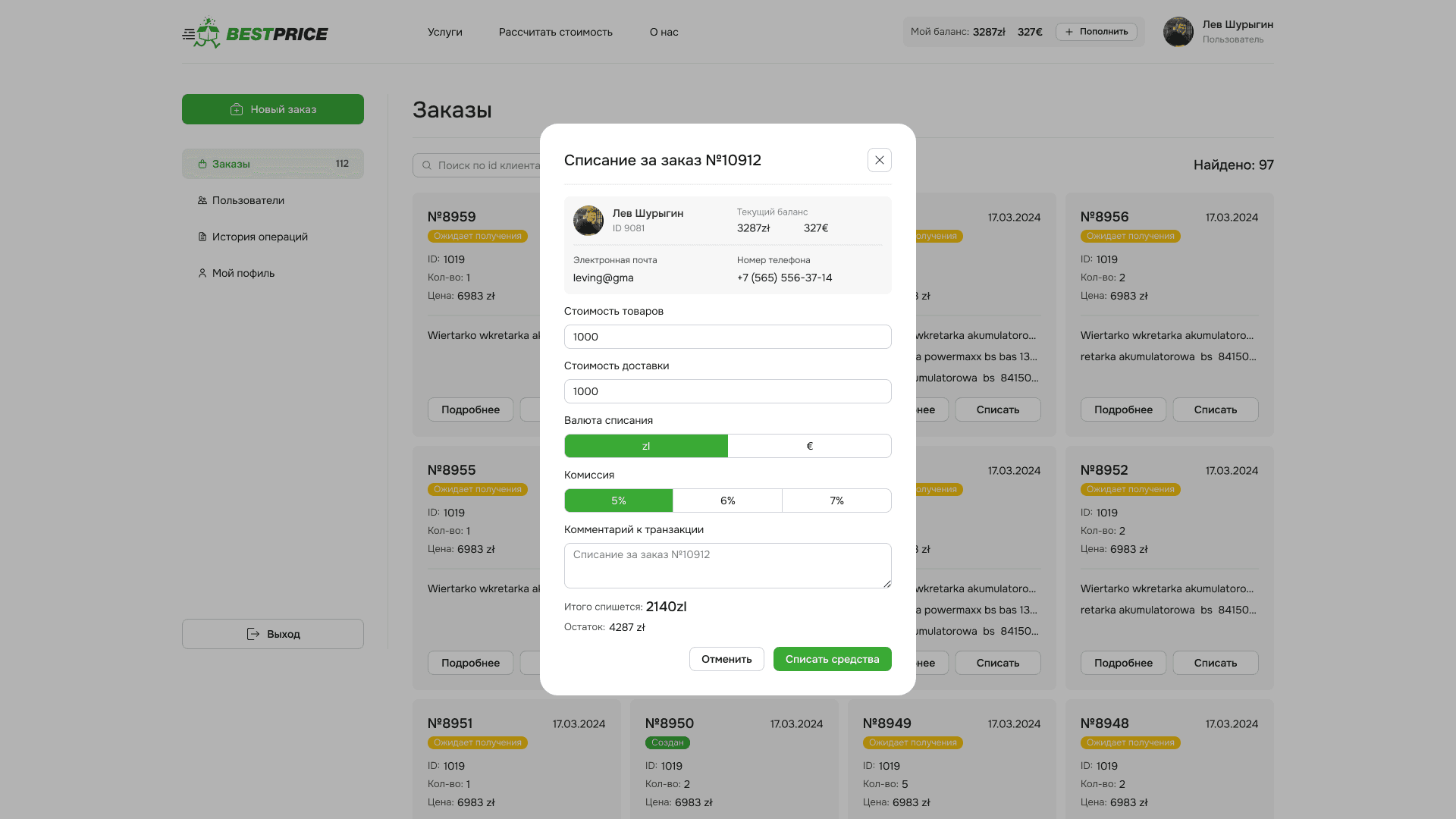This screenshot has height=819, width=1456.
Task: Open the Услуги menu item
Action: coord(444,32)
